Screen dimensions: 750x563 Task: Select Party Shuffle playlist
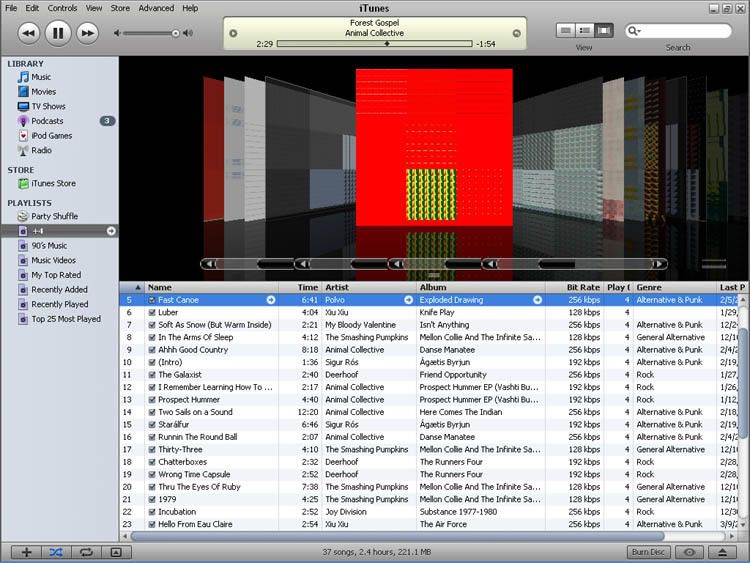click(54, 216)
